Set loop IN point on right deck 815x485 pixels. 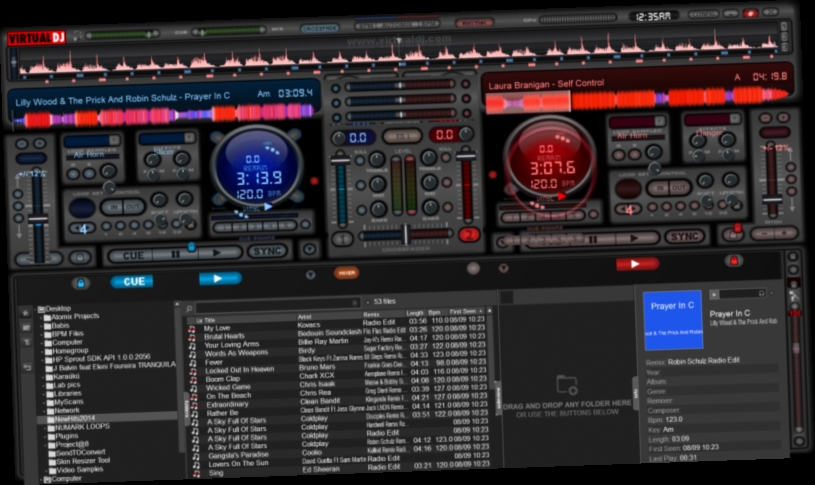click(x=660, y=188)
